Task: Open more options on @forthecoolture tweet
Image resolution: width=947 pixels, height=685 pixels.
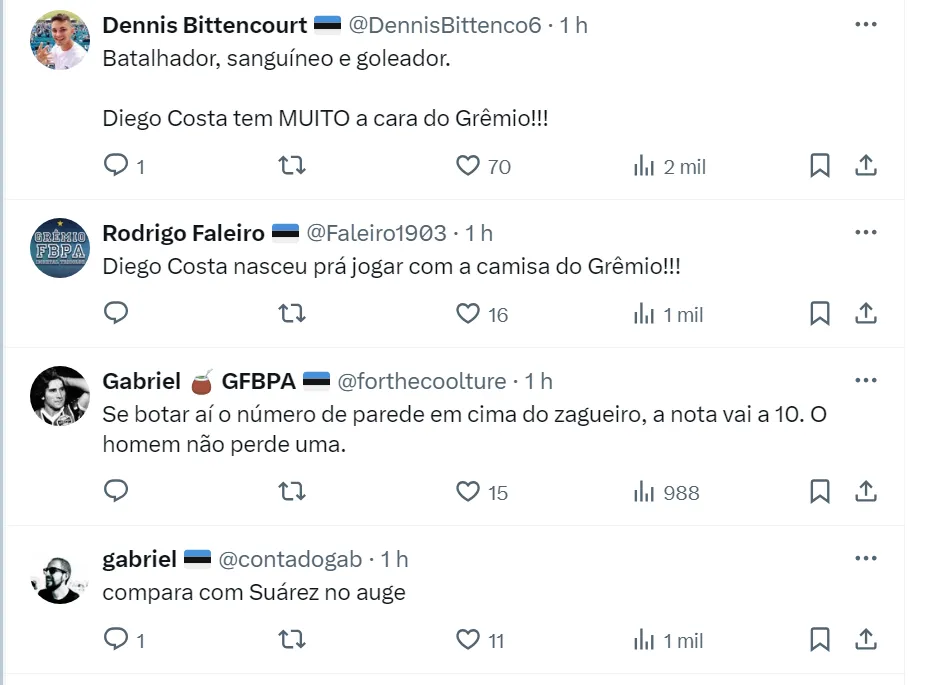Action: coord(865,381)
